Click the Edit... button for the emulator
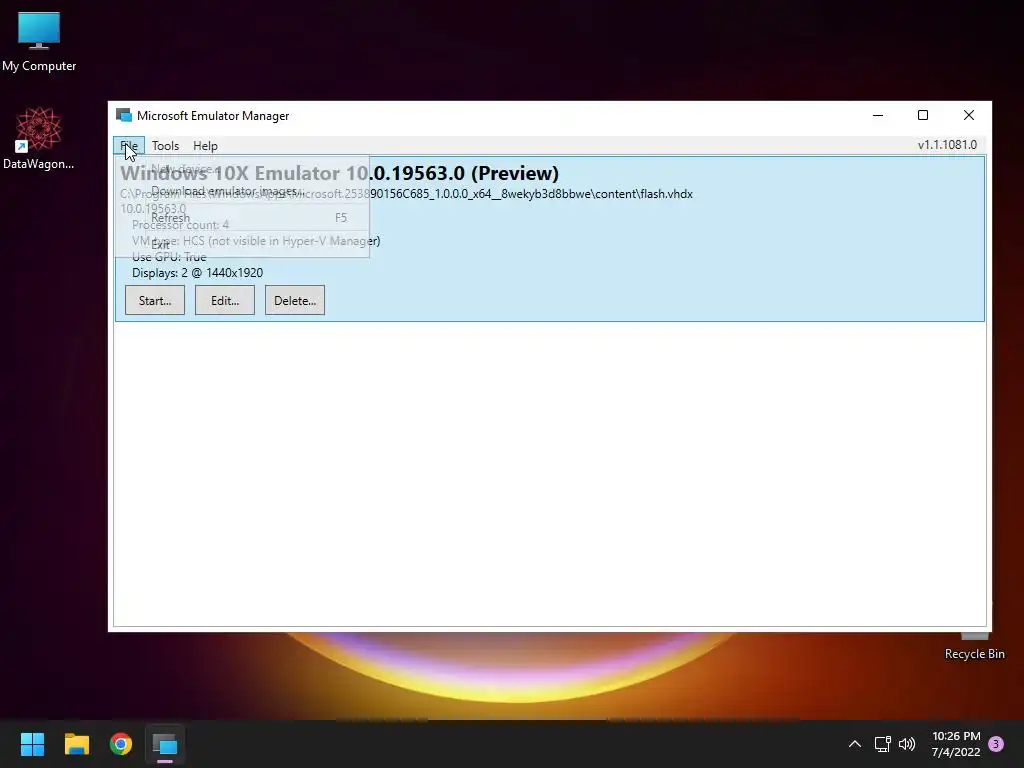1024x768 pixels. click(x=225, y=300)
